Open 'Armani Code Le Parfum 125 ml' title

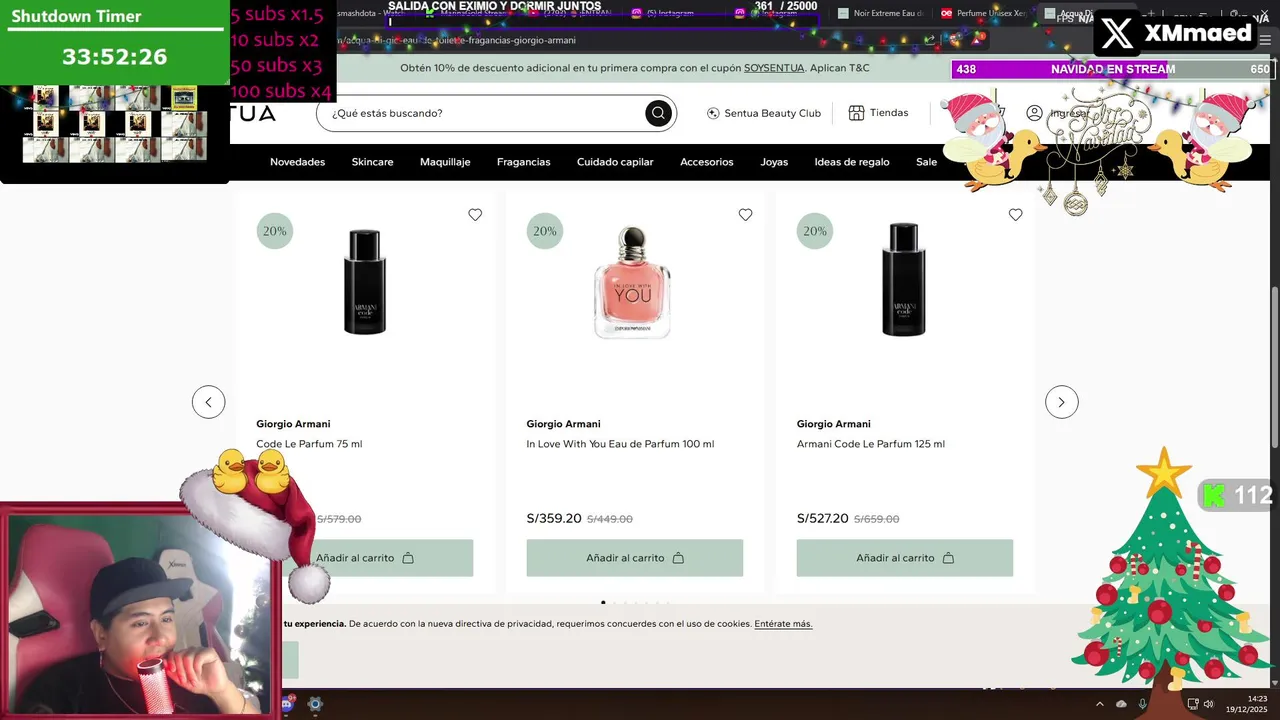[x=870, y=444]
